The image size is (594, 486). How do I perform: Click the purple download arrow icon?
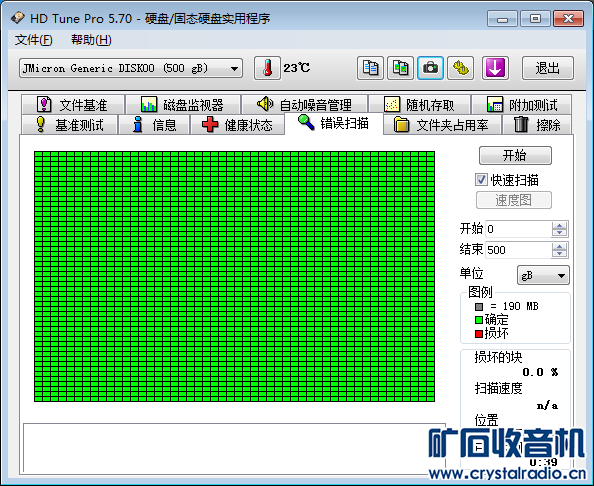tap(495, 68)
